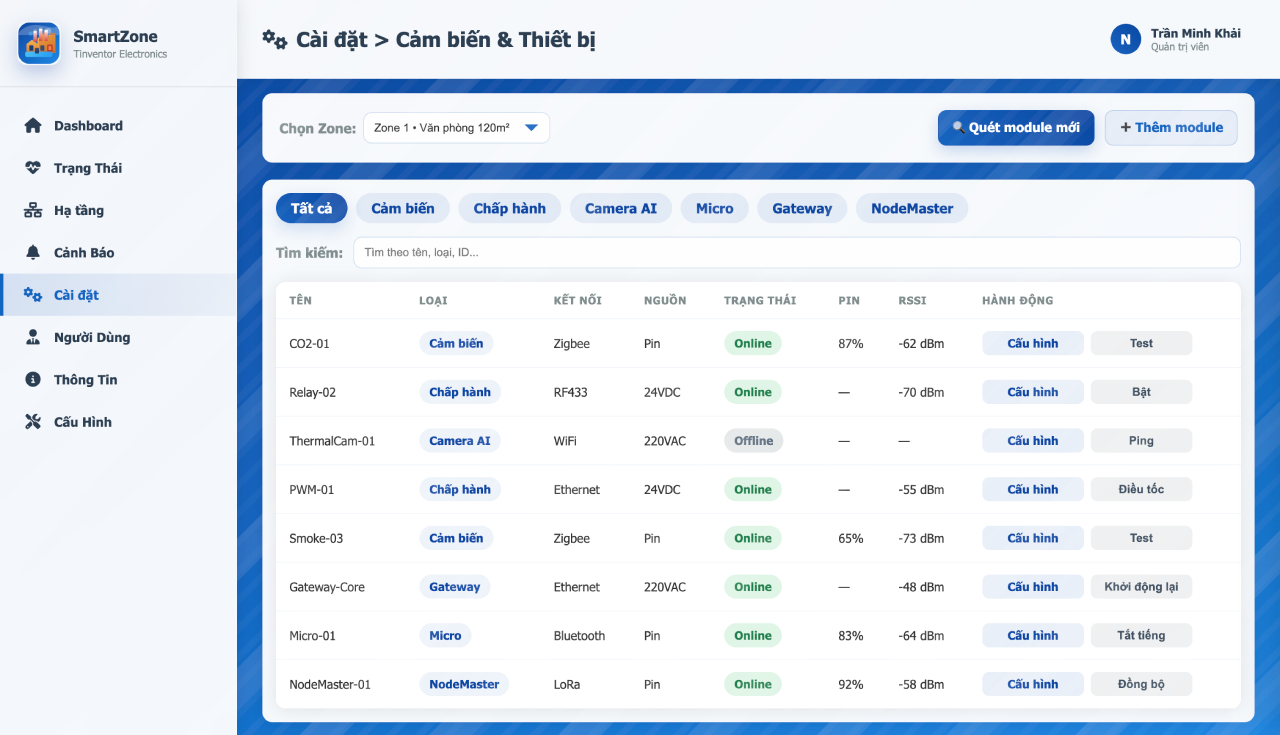The width and height of the screenshot is (1280, 735).
Task: Expand the Chọn Zone dropdown
Action: (x=456, y=128)
